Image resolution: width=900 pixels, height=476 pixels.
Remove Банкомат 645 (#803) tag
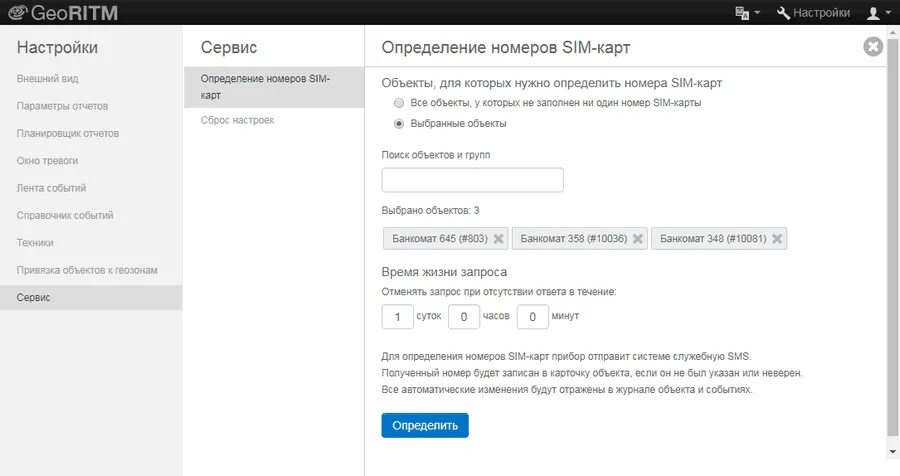pyautogui.click(x=498, y=238)
